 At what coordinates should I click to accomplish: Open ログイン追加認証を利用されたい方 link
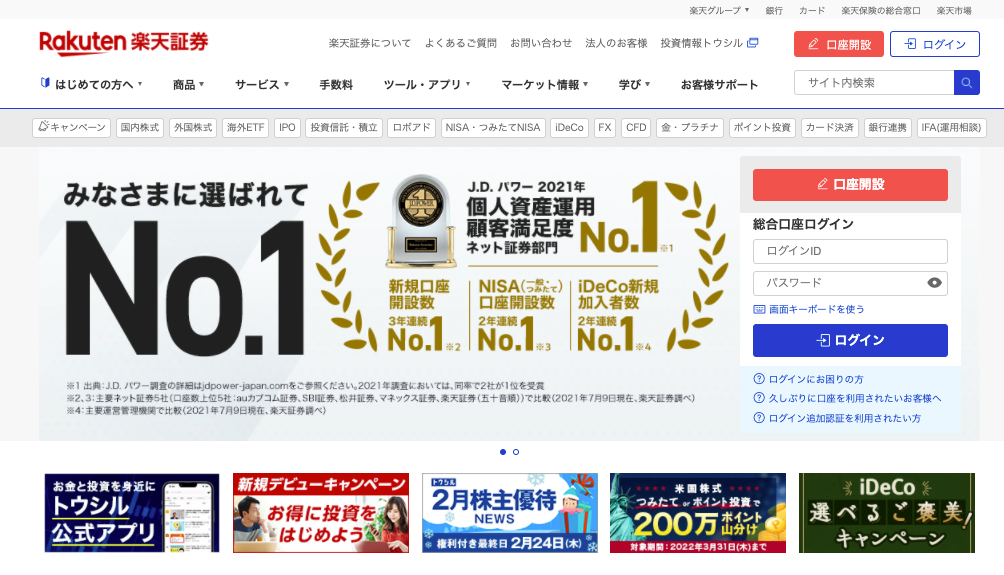(x=845, y=418)
